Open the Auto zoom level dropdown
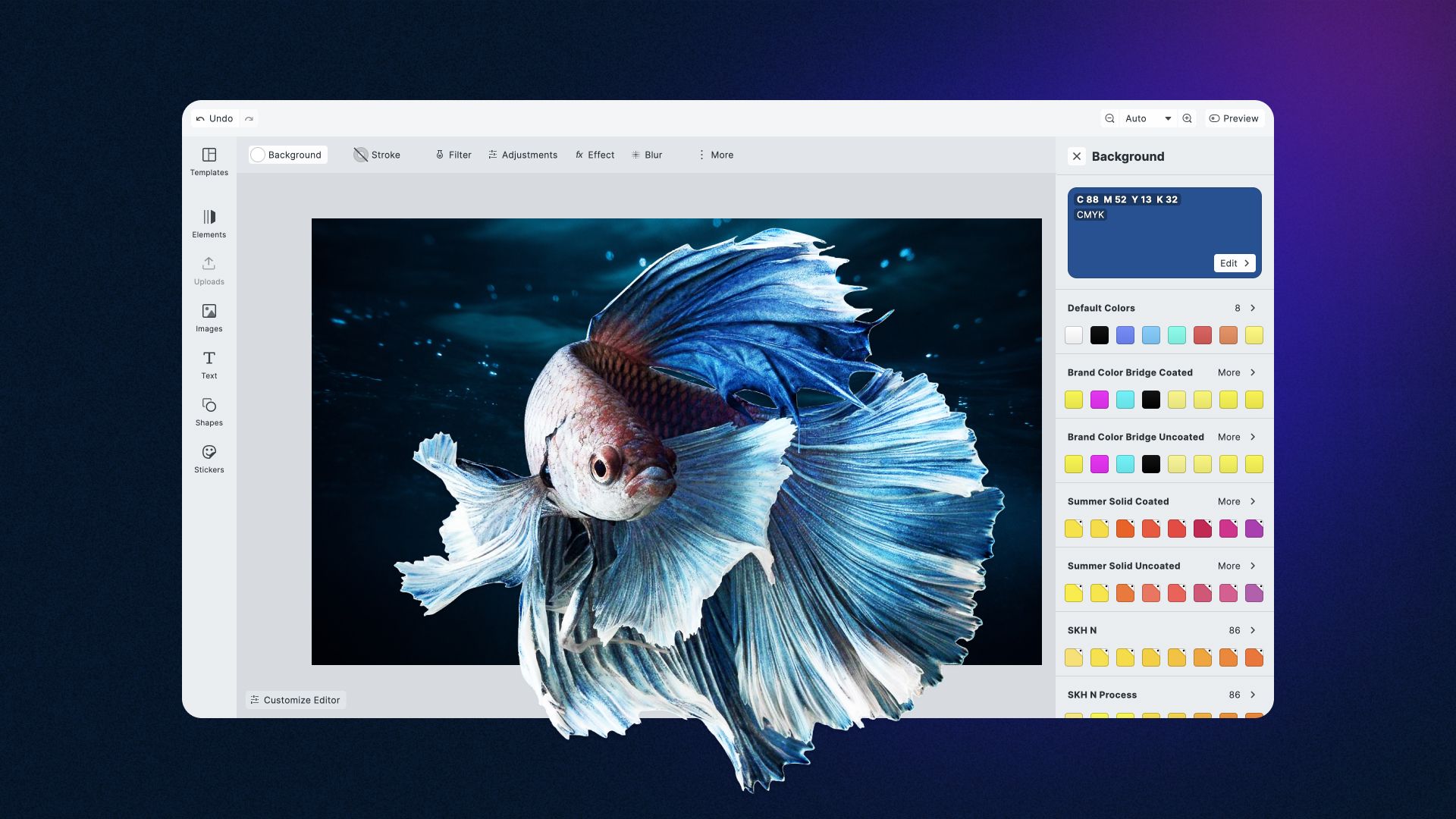Viewport: 1456px width, 819px height. [x=1148, y=118]
